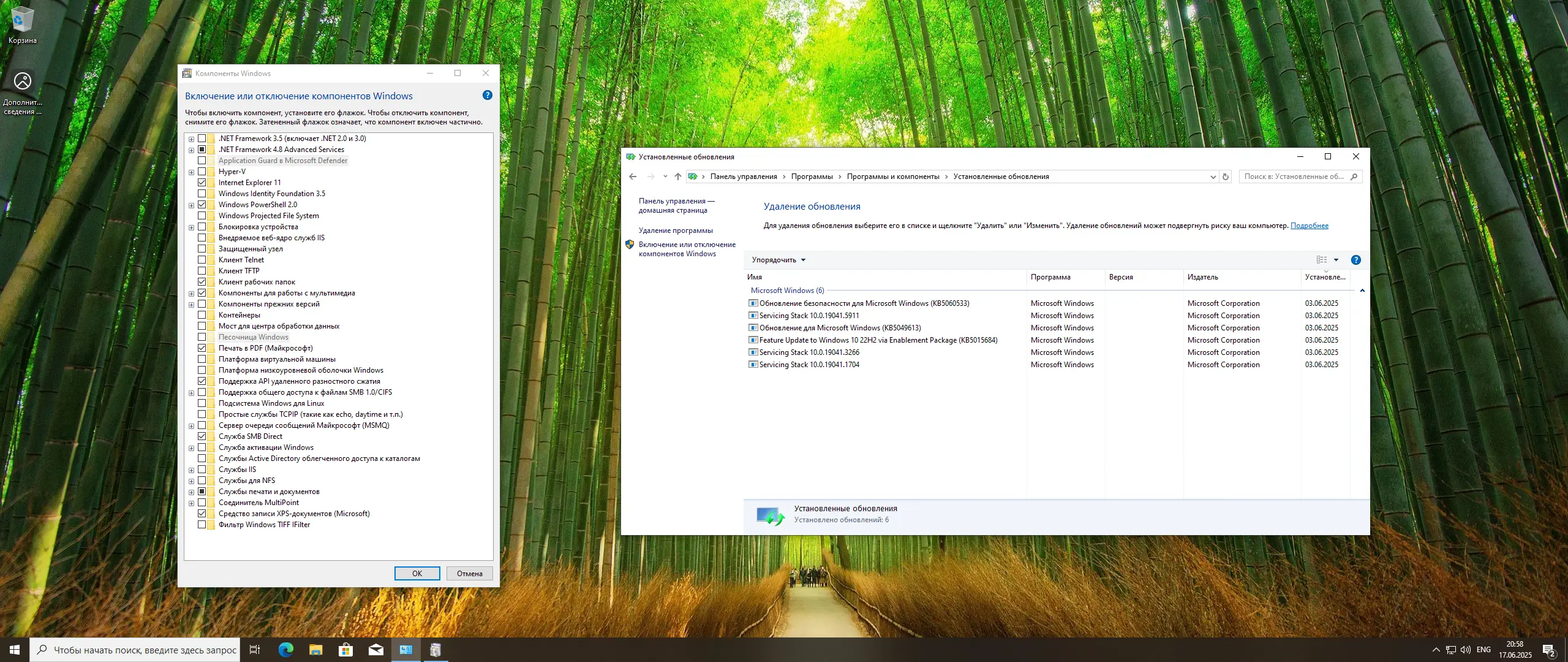This screenshot has height=662, width=1568.
Task: Open Microsoft Store from taskbar
Action: pos(345,650)
